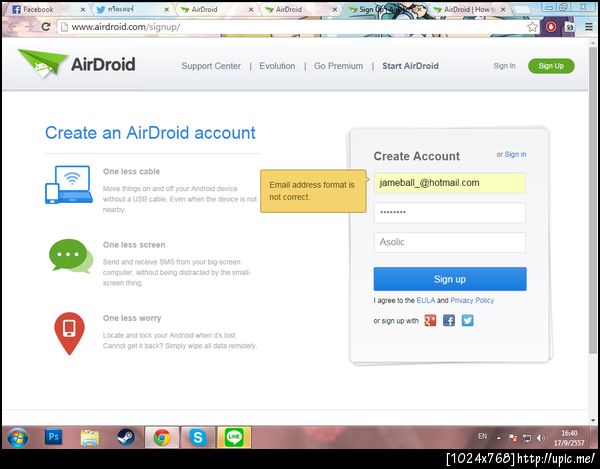Sign up with Twitter icon

point(467,320)
